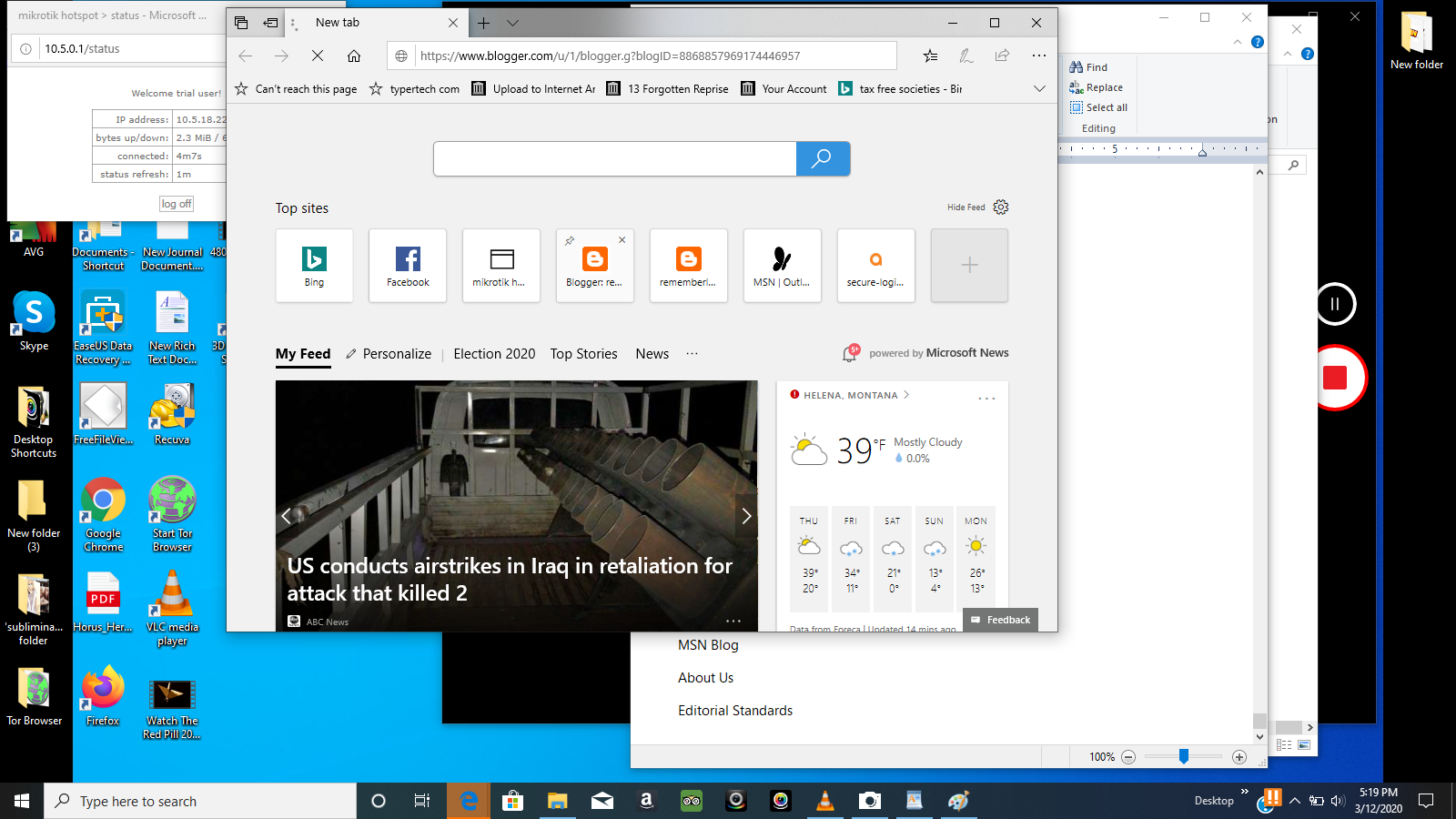Open the Top Stories tab

coord(583,354)
